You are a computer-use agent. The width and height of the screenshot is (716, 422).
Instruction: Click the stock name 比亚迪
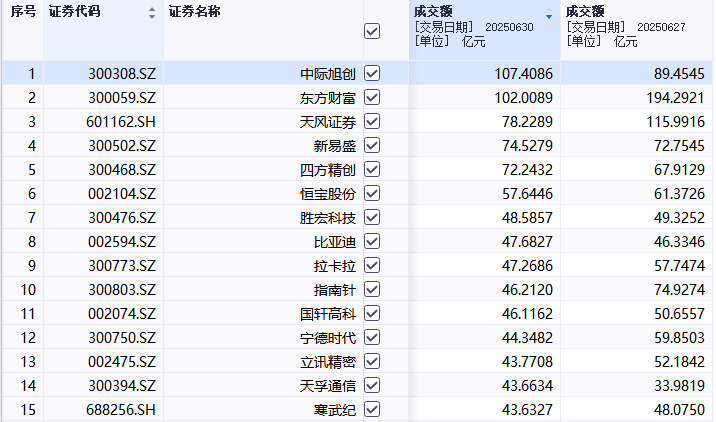(335, 242)
